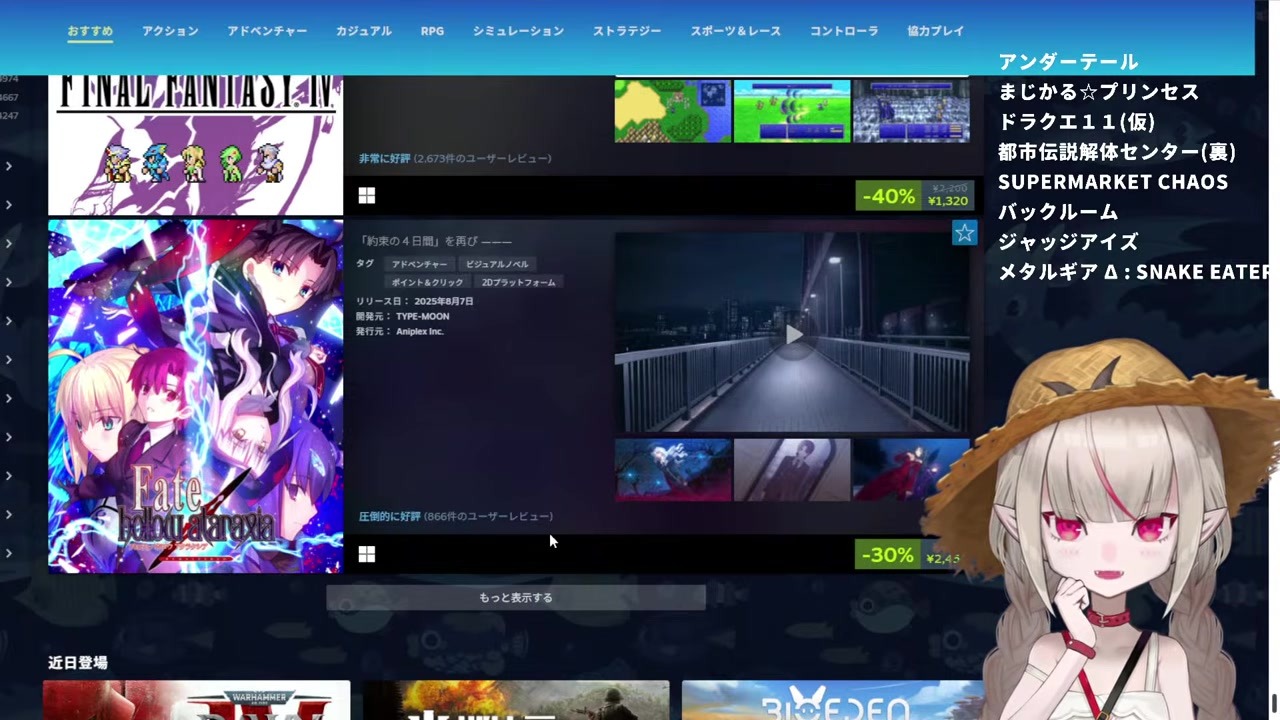Click the もっと表示する button
This screenshot has height=720, width=1280.
point(516,598)
